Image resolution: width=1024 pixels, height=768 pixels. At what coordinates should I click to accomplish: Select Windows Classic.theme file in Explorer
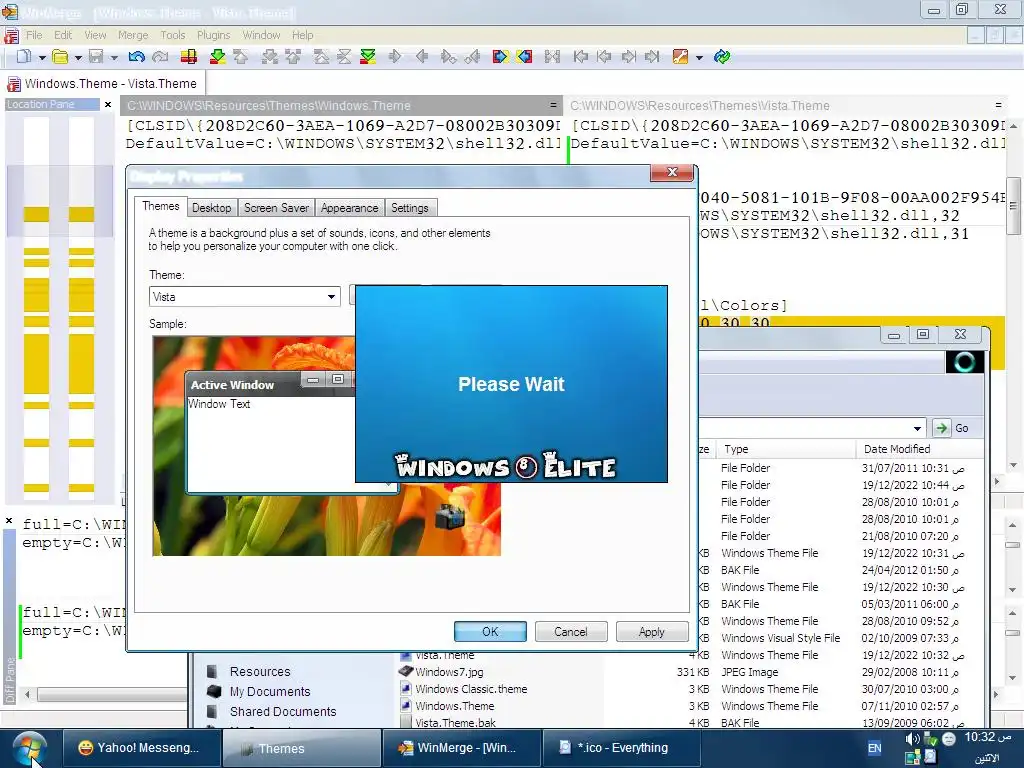coord(471,689)
